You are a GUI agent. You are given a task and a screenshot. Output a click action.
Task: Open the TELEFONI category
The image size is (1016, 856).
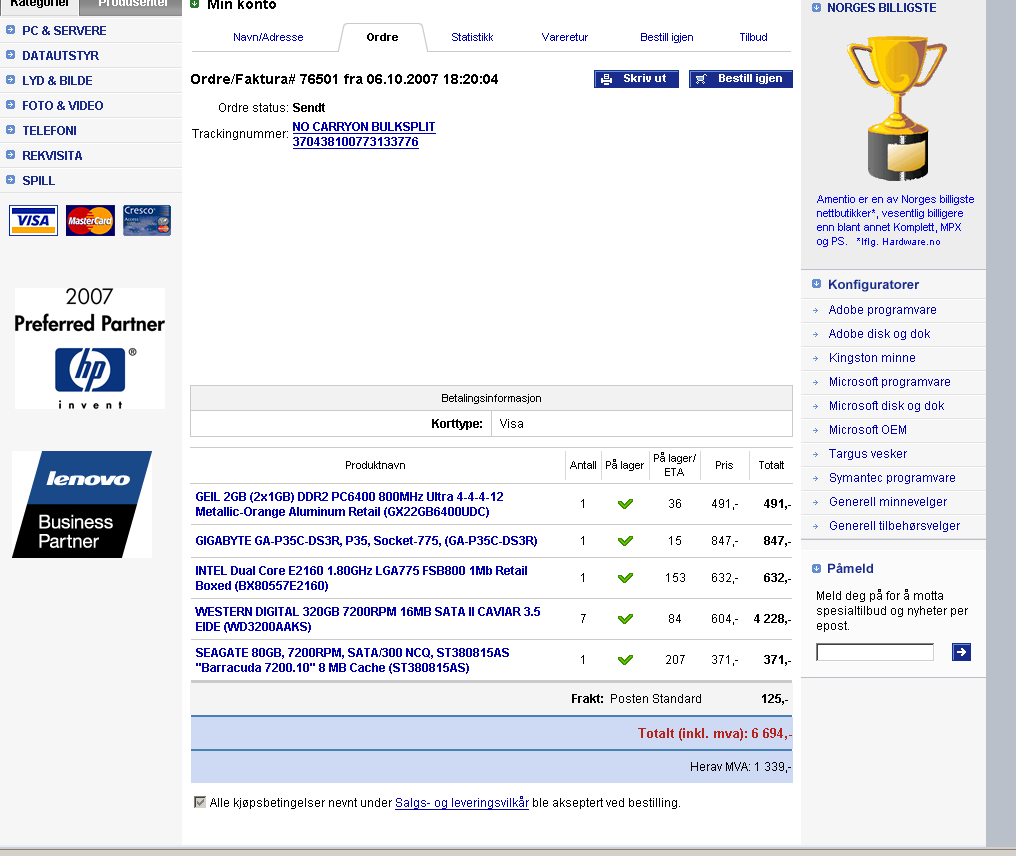tap(49, 130)
